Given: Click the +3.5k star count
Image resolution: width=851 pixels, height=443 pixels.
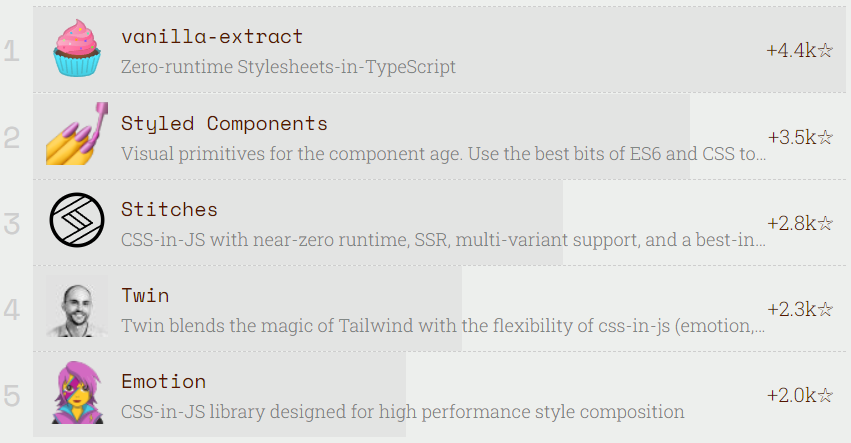Looking at the screenshot, I should (800, 137).
